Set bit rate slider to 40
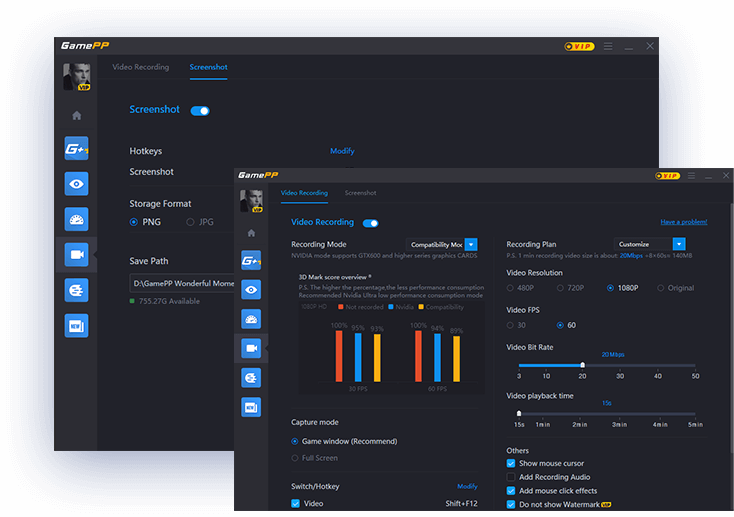 [658, 365]
